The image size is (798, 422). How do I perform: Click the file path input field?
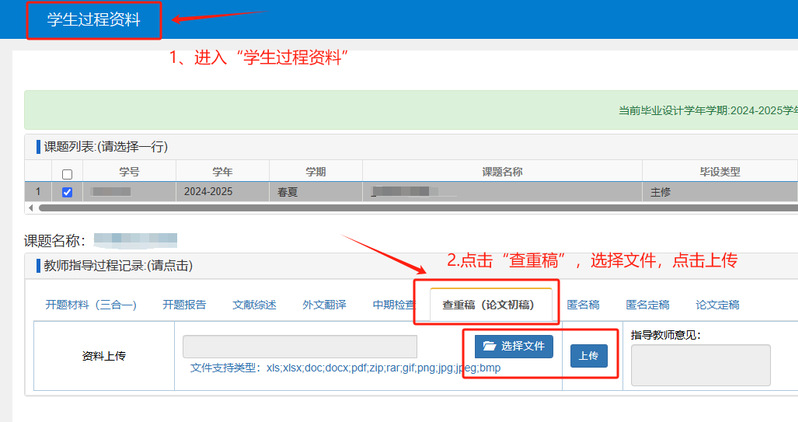pyautogui.click(x=299, y=346)
